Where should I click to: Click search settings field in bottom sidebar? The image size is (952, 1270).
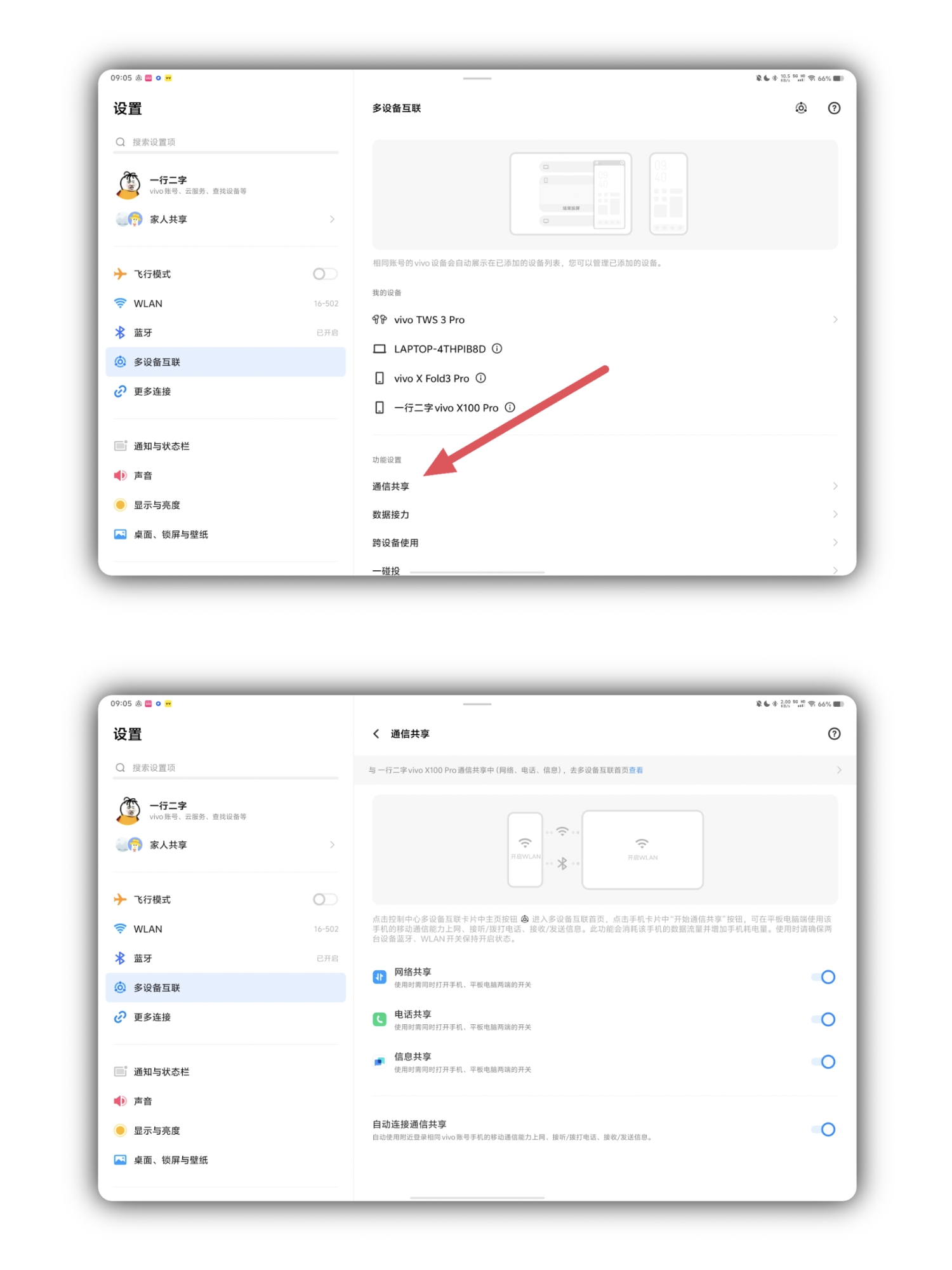(225, 768)
